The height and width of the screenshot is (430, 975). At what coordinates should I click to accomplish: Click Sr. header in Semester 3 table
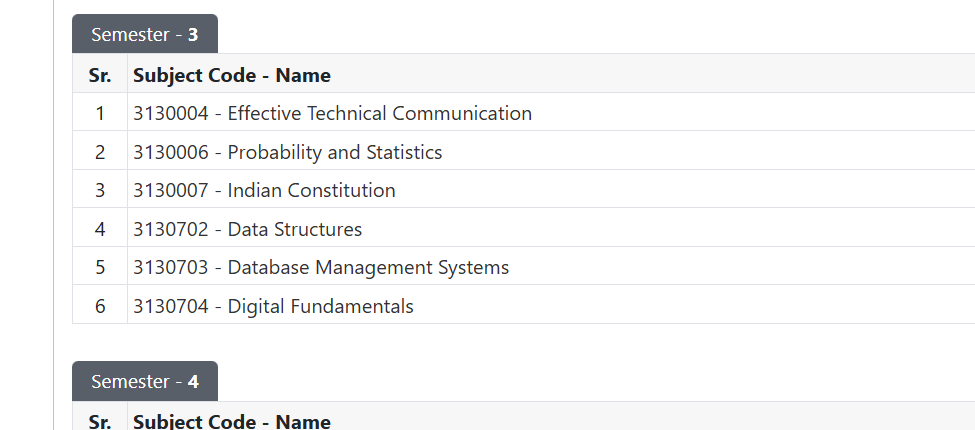coord(100,75)
